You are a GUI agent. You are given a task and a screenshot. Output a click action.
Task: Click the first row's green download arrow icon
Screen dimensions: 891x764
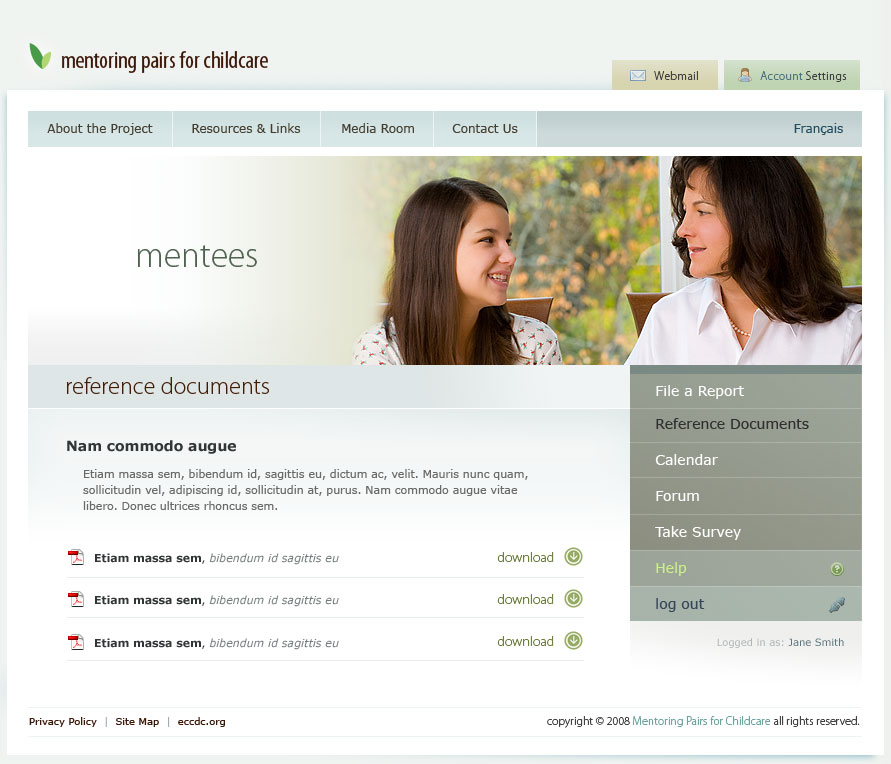click(x=573, y=557)
